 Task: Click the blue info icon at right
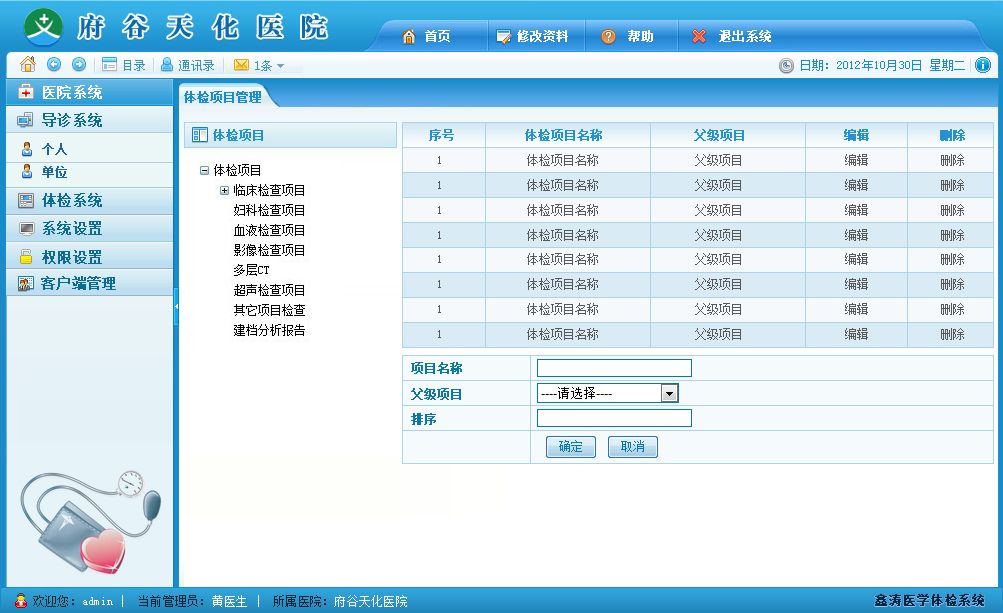pos(983,65)
